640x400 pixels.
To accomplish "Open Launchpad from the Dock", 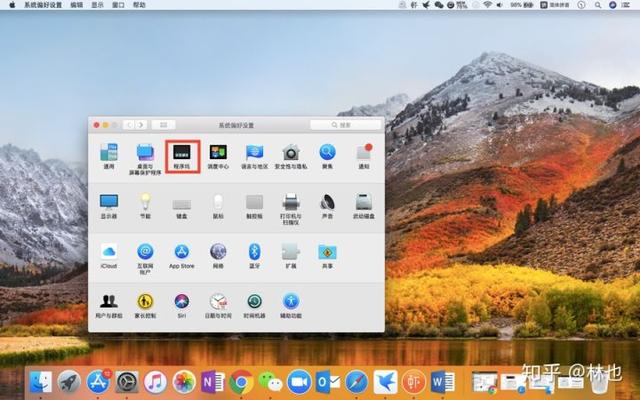I will point(69,382).
